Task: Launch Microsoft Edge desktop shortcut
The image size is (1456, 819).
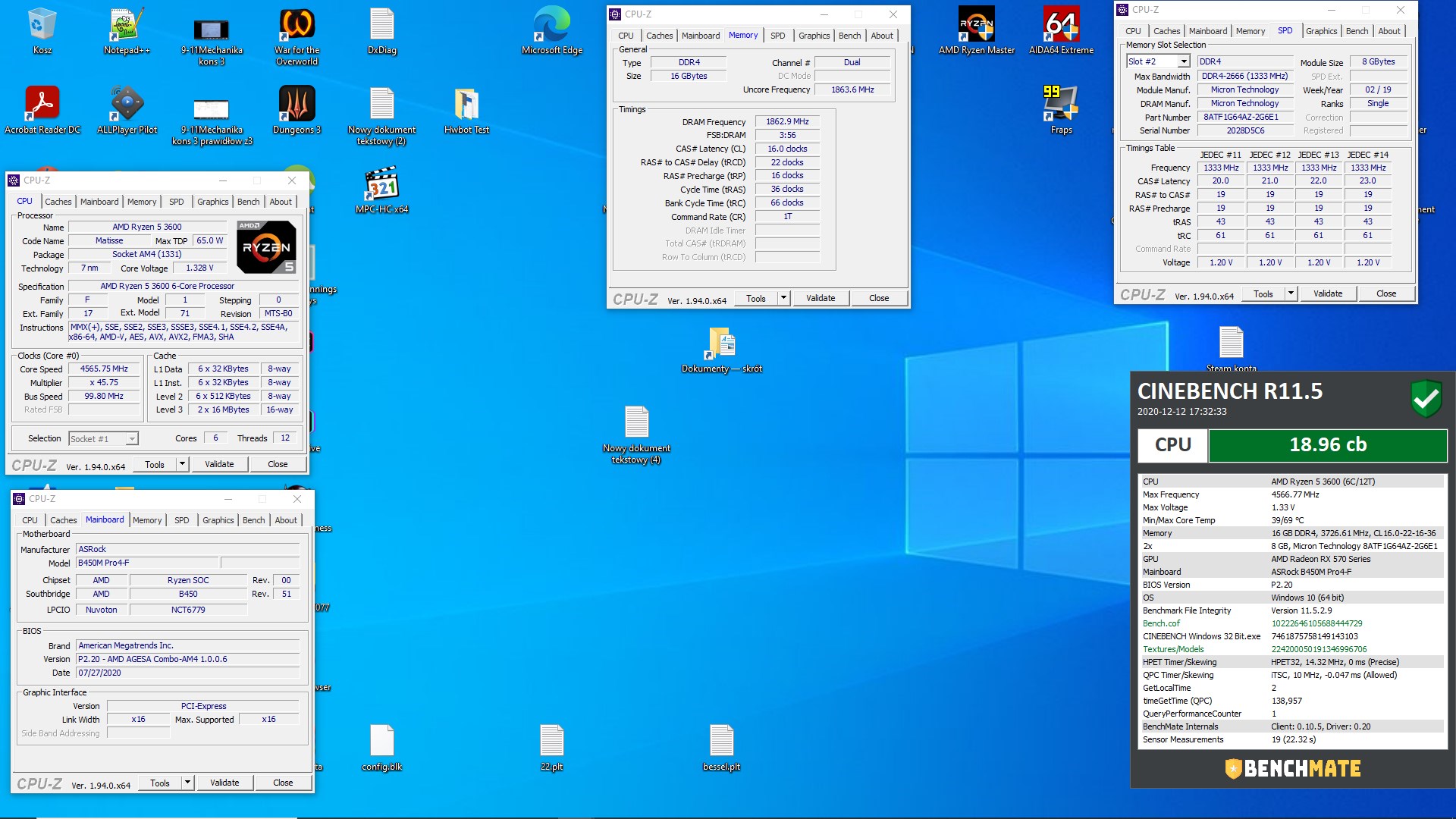Action: [551, 31]
